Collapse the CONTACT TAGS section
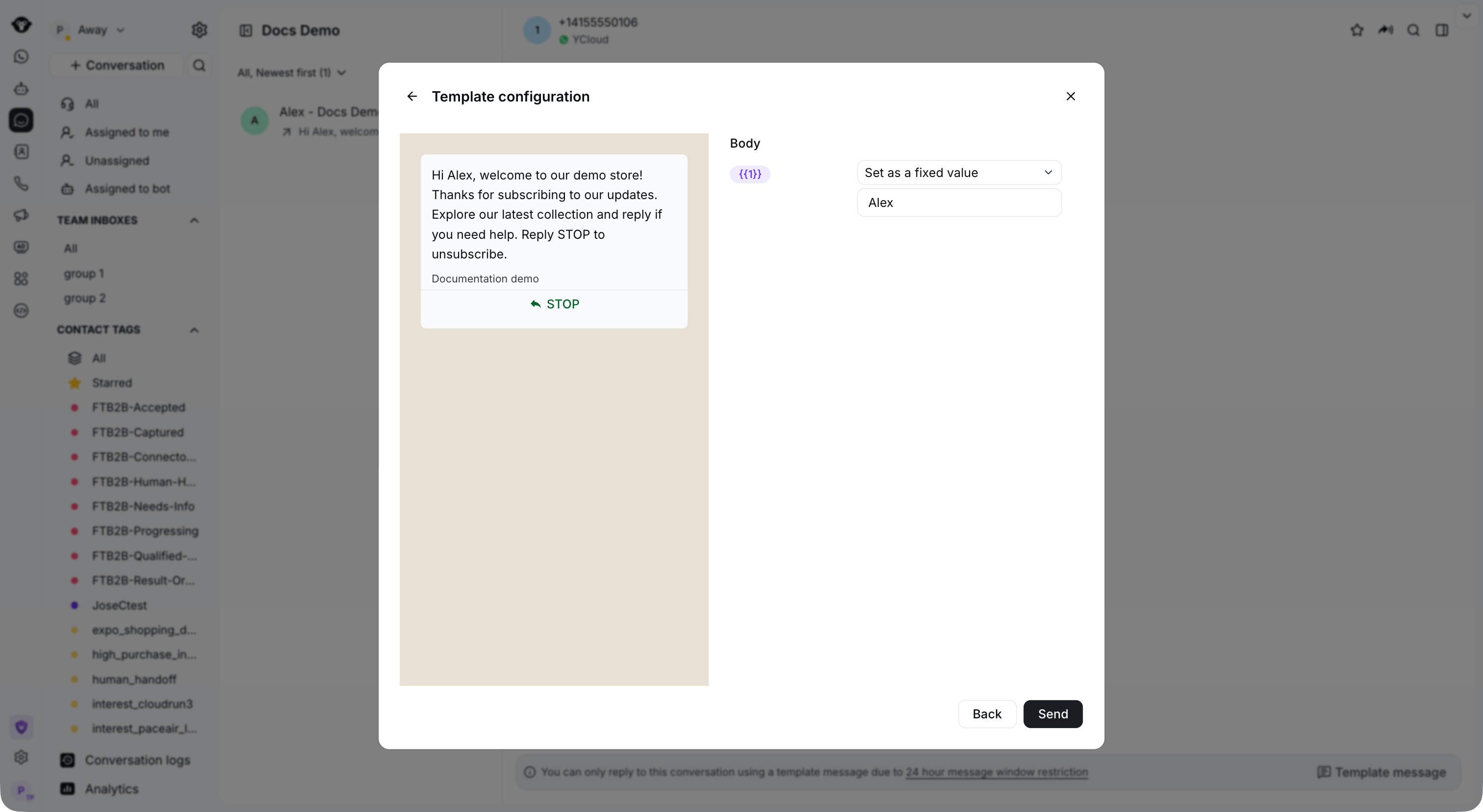Viewport: 1483px width, 812px height. coord(194,329)
